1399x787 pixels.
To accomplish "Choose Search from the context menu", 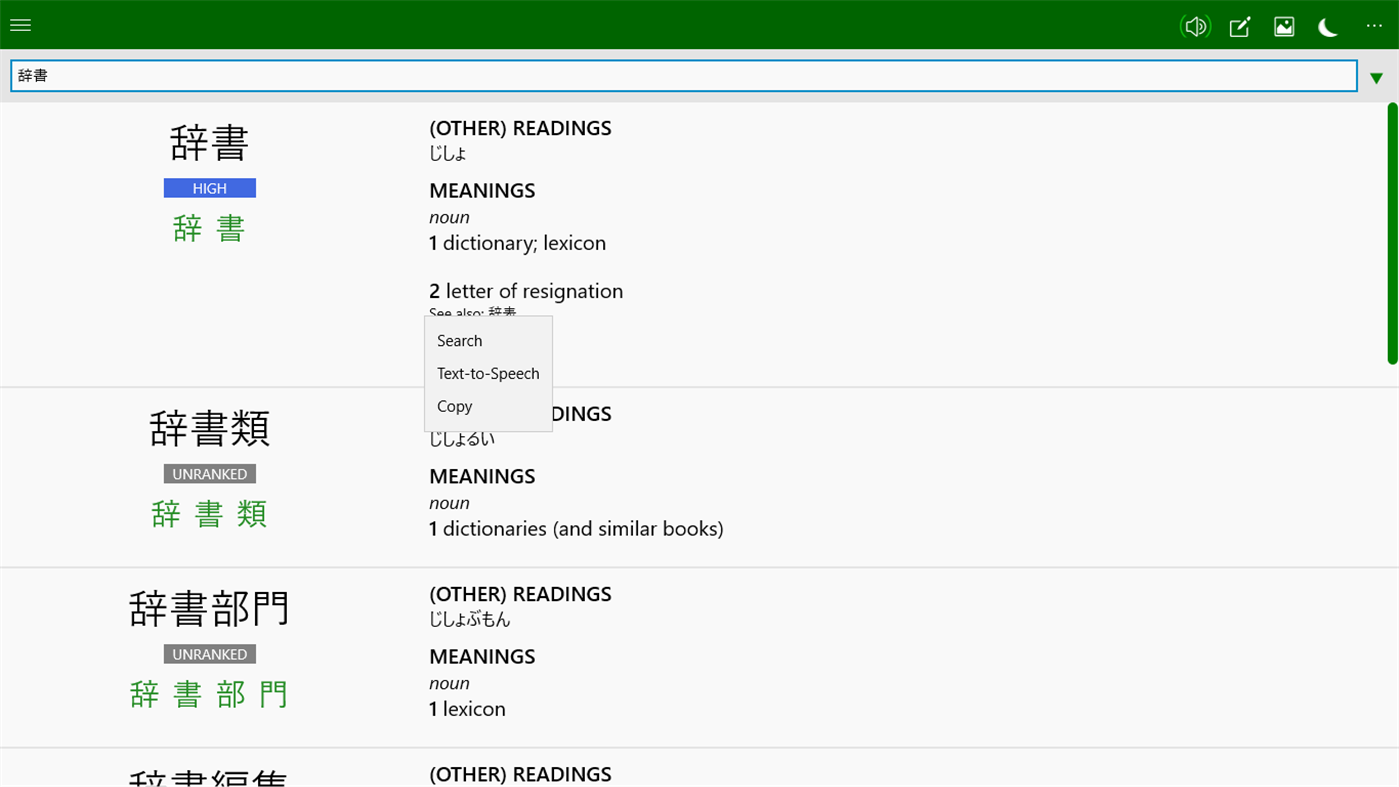I will point(459,341).
